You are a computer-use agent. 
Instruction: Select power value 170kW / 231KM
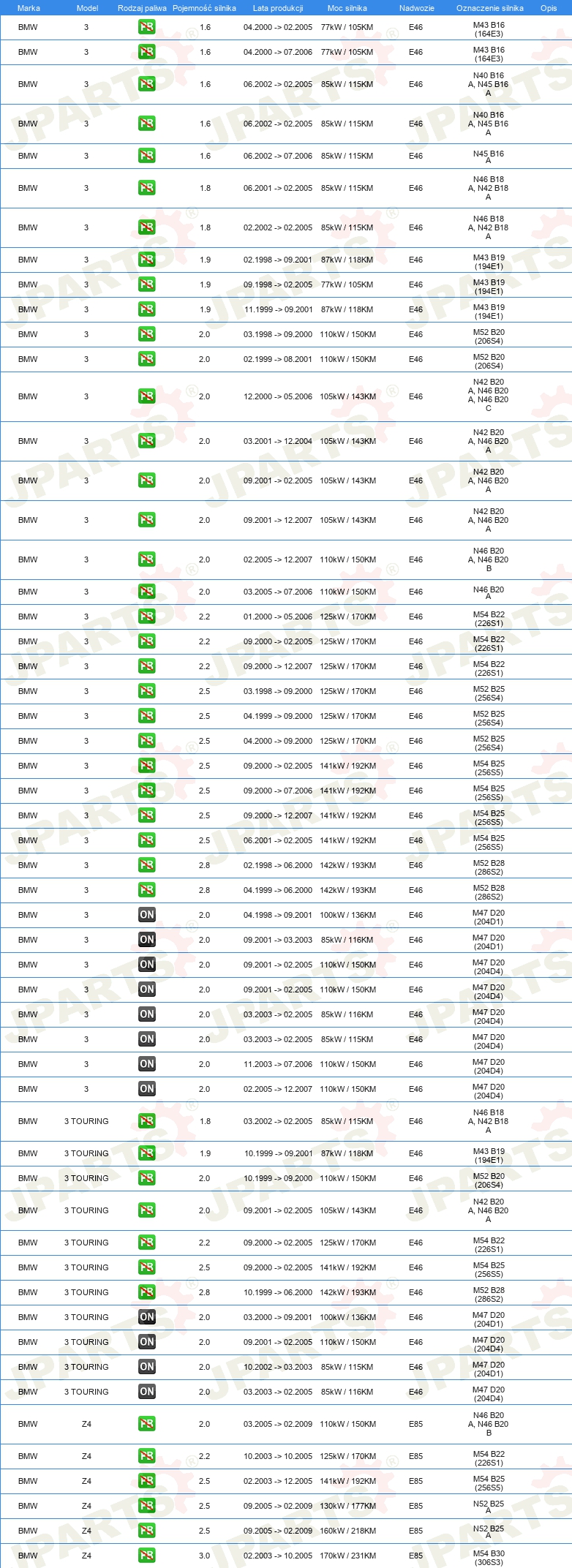pos(347,1556)
